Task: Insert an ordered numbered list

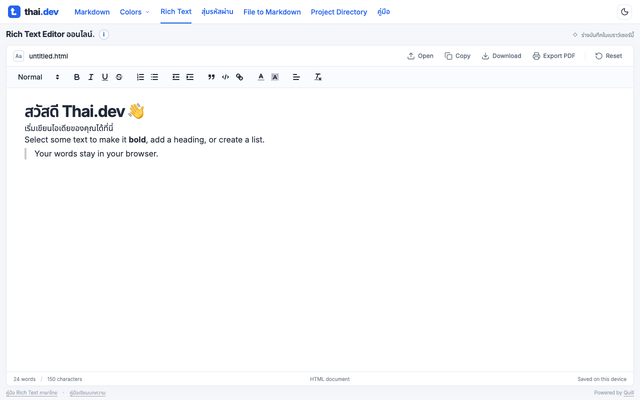Action: (140, 77)
